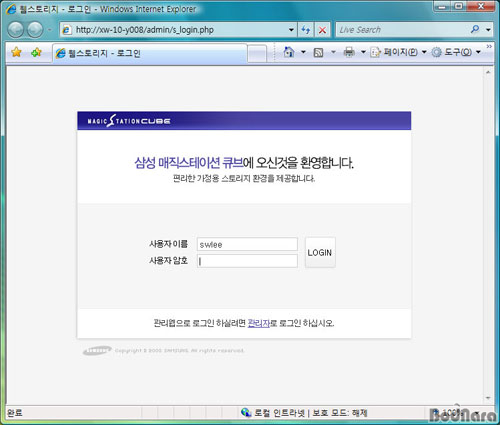Click the 보호 모드: 해제 status text
Image resolution: width=500 pixels, height=425 pixels.
click(x=340, y=413)
